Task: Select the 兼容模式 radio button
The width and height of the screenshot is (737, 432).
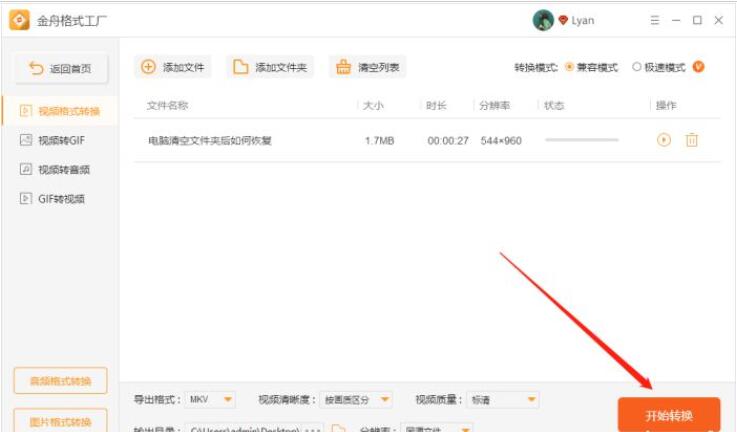Action: coord(569,67)
